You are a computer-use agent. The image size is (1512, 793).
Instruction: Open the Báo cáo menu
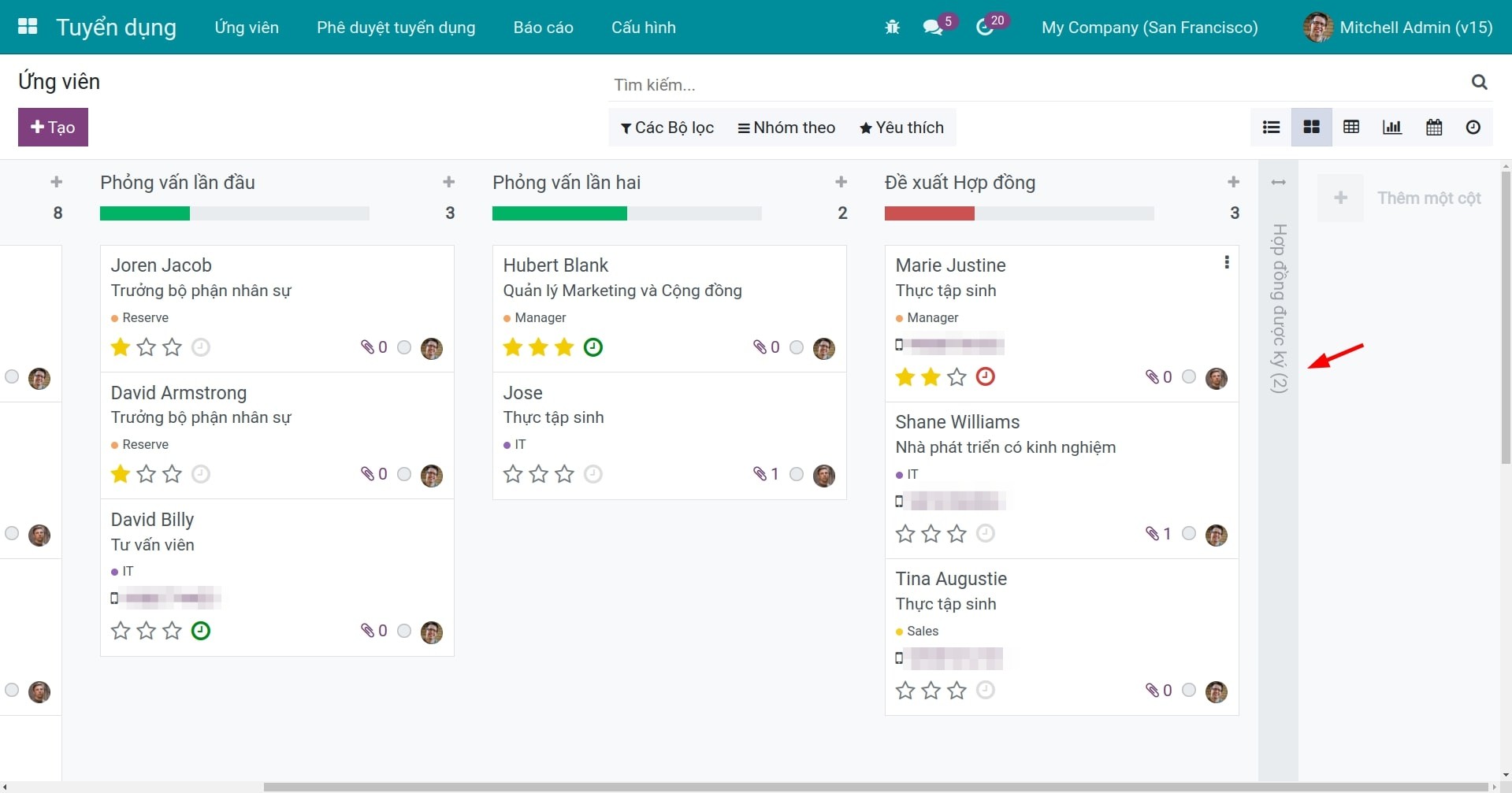coord(542,27)
